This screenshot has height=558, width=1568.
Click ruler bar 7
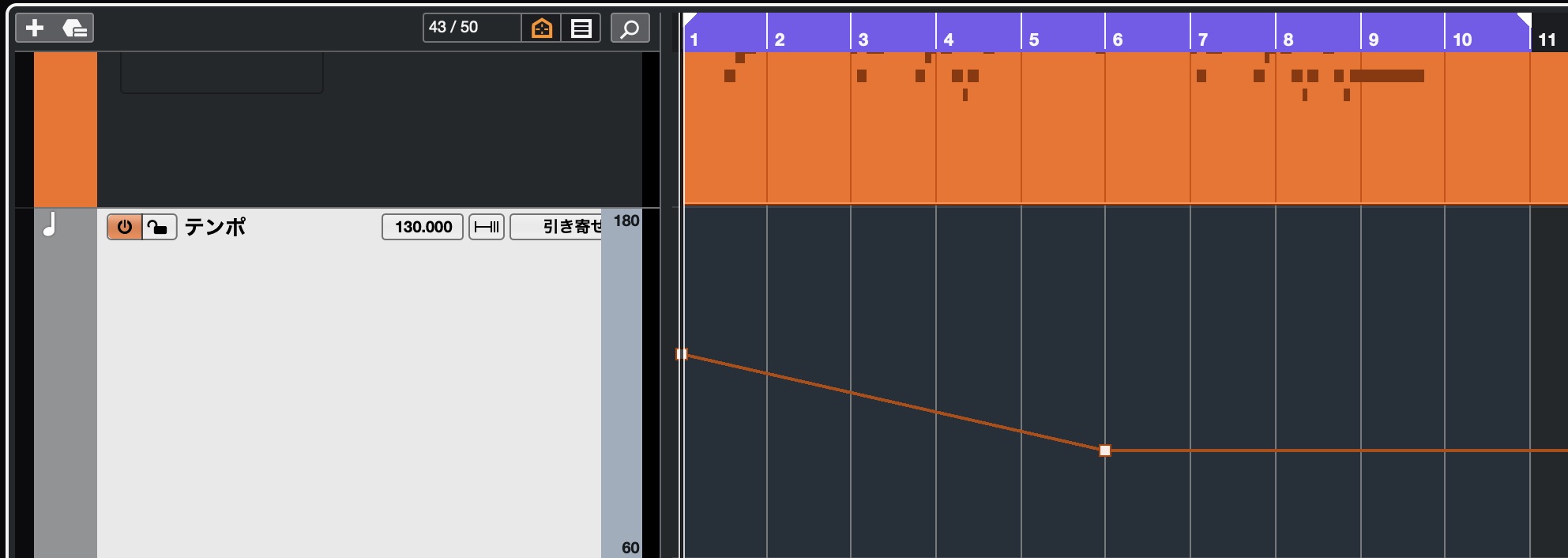tap(1203, 40)
